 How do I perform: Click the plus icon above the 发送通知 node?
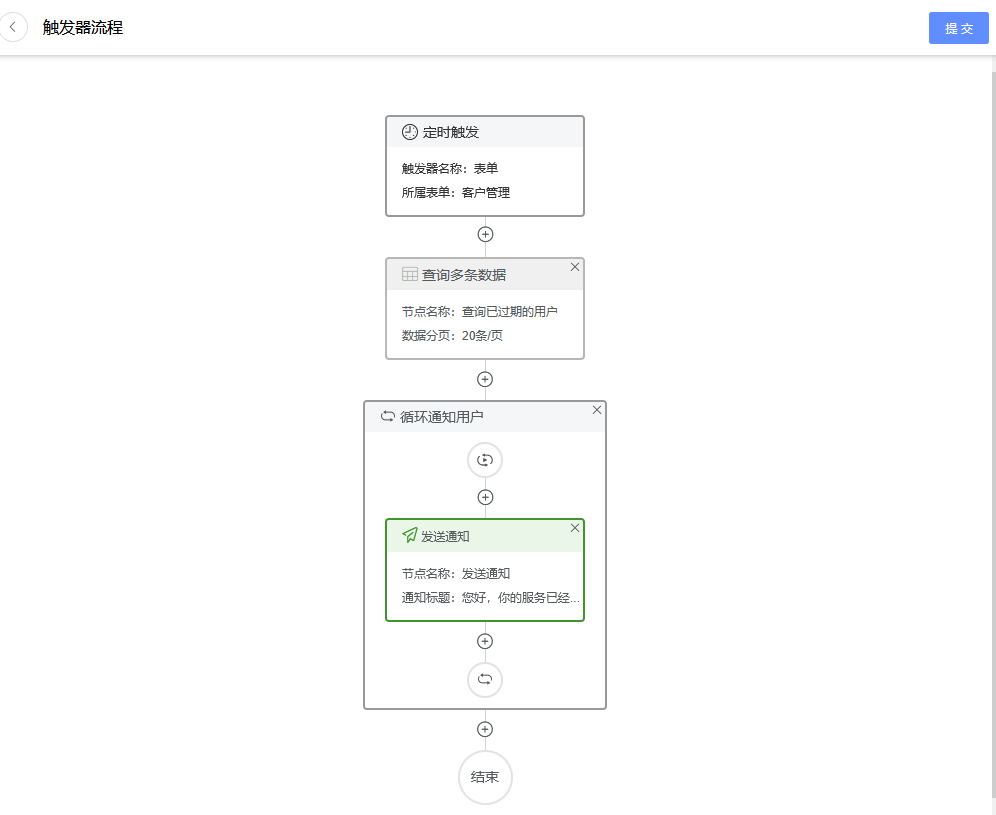coord(485,497)
